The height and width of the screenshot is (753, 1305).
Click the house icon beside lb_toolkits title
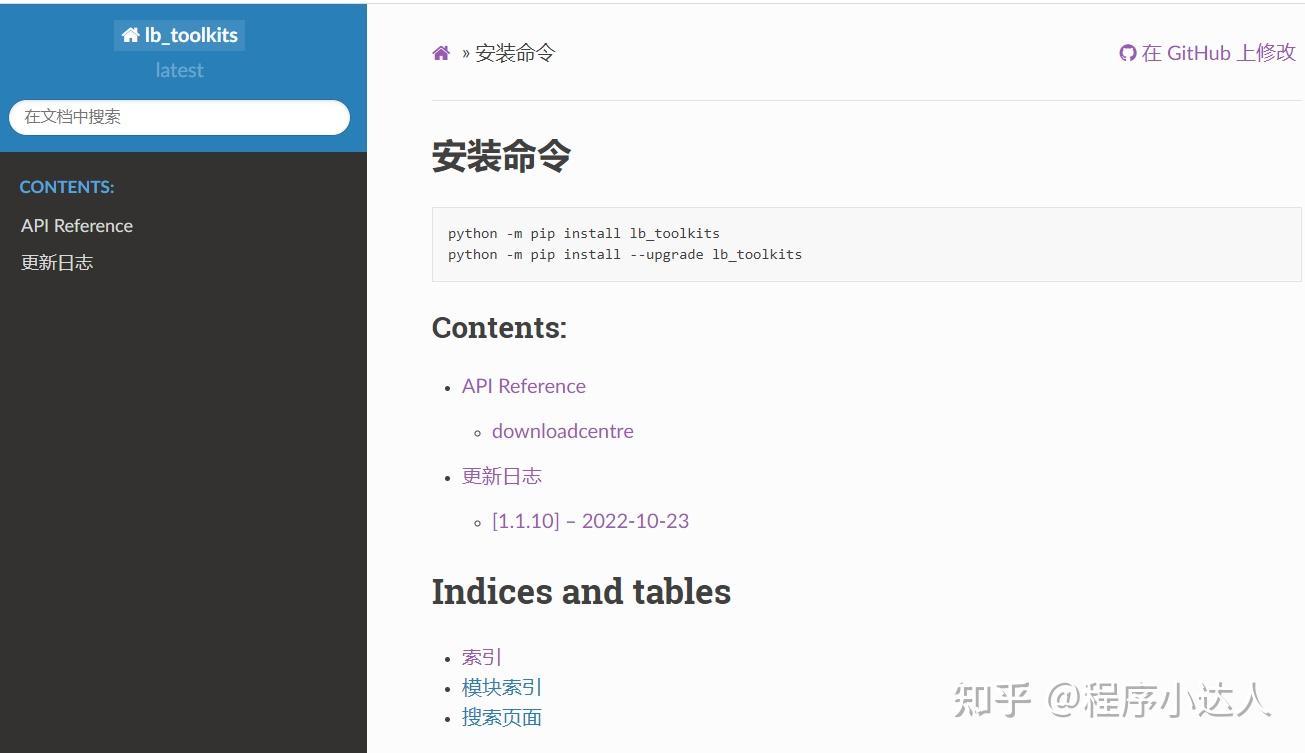(x=129, y=34)
